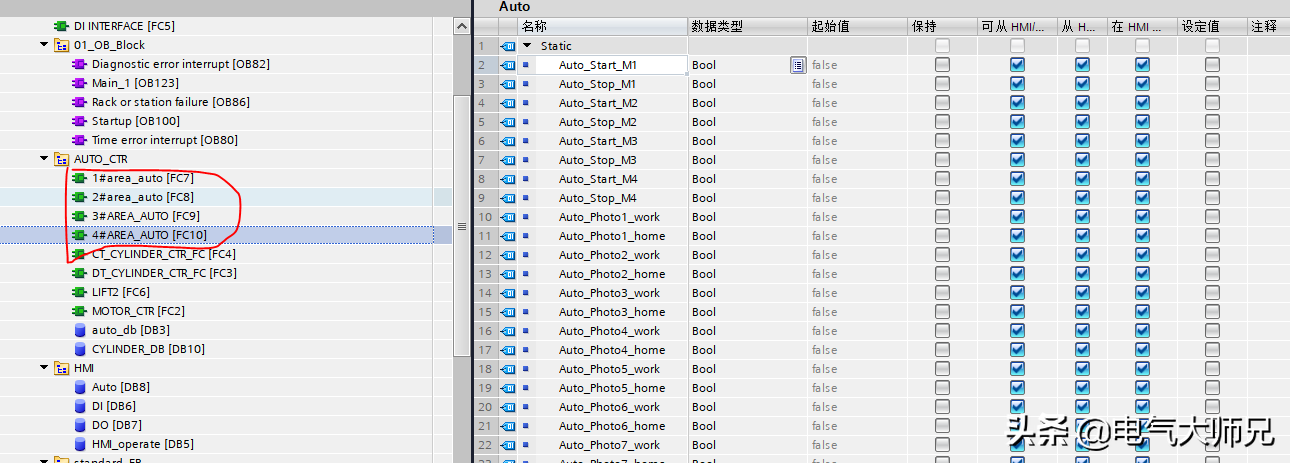Screen dimensions: 1290x463
Task: Click the tag icon of the Static row
Action: pos(507,46)
